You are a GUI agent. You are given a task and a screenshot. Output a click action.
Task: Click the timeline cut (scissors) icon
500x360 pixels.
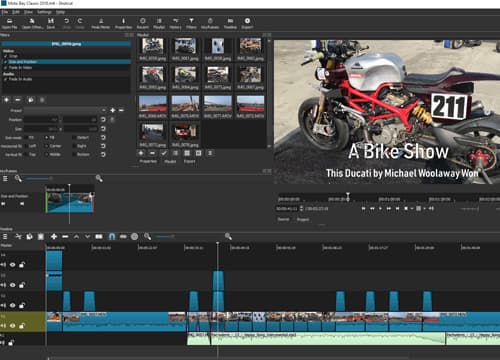click(19, 236)
